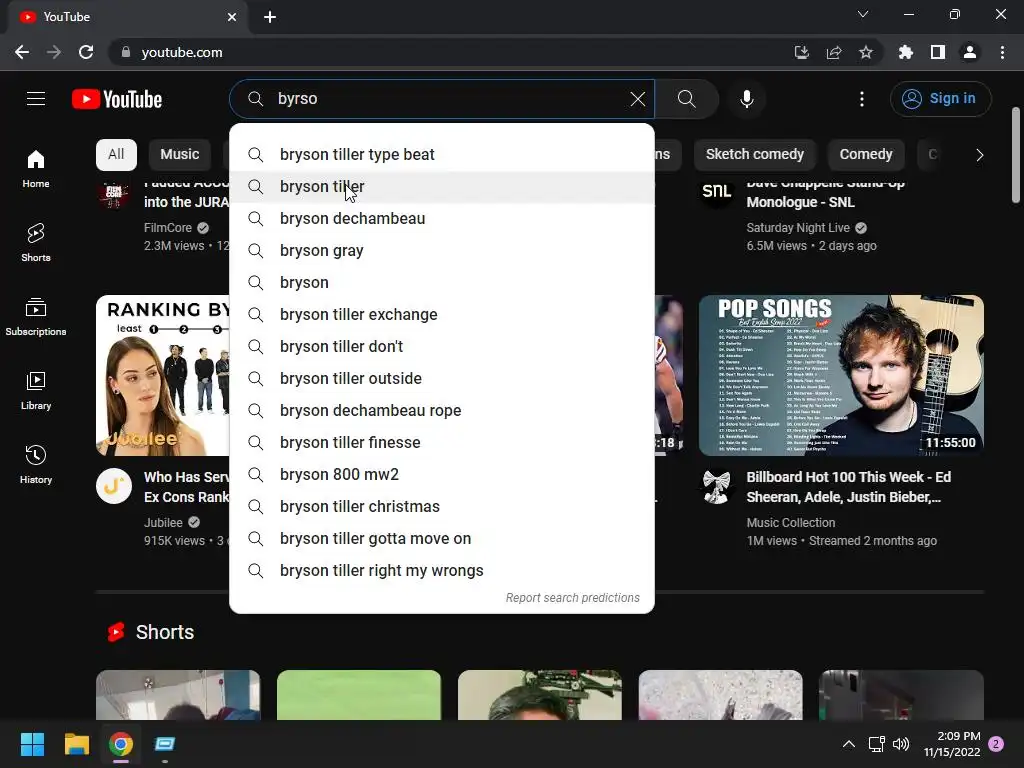The width and height of the screenshot is (1024, 768).
Task: Reload the page in Chrome
Action: (x=86, y=52)
